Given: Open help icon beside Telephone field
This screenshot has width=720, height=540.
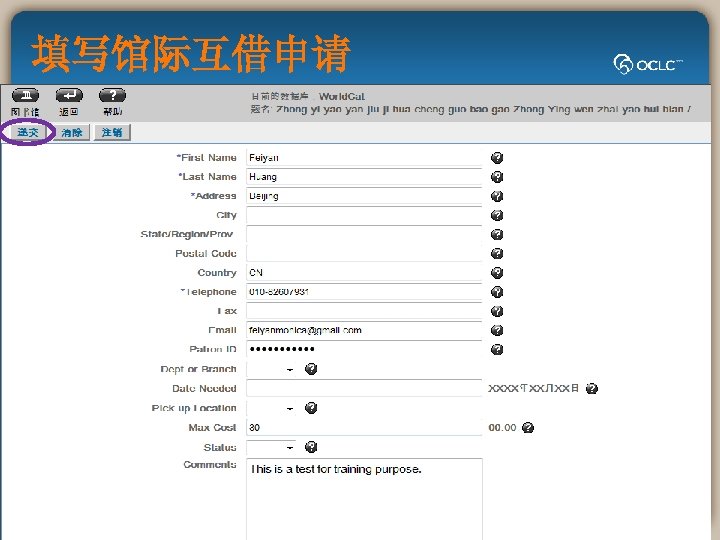Looking at the screenshot, I should pos(497,292).
